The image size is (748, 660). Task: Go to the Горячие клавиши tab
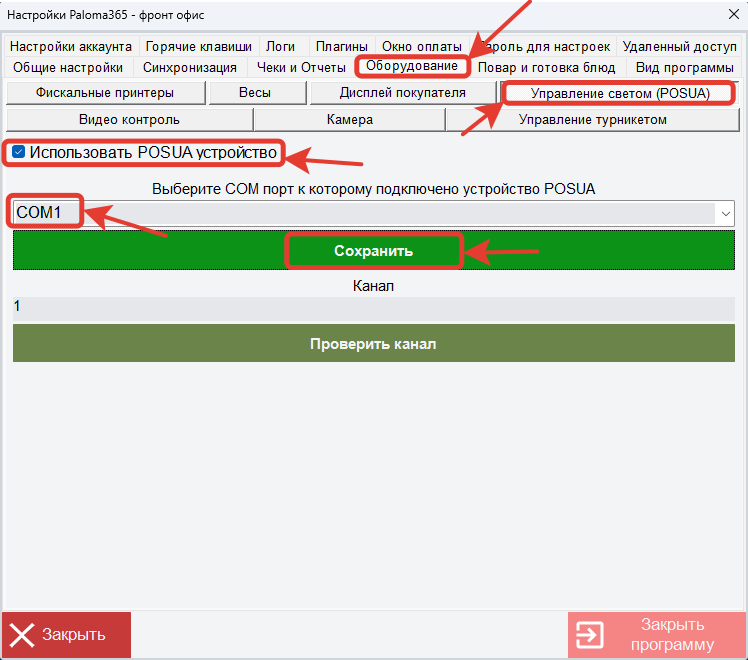click(198, 46)
